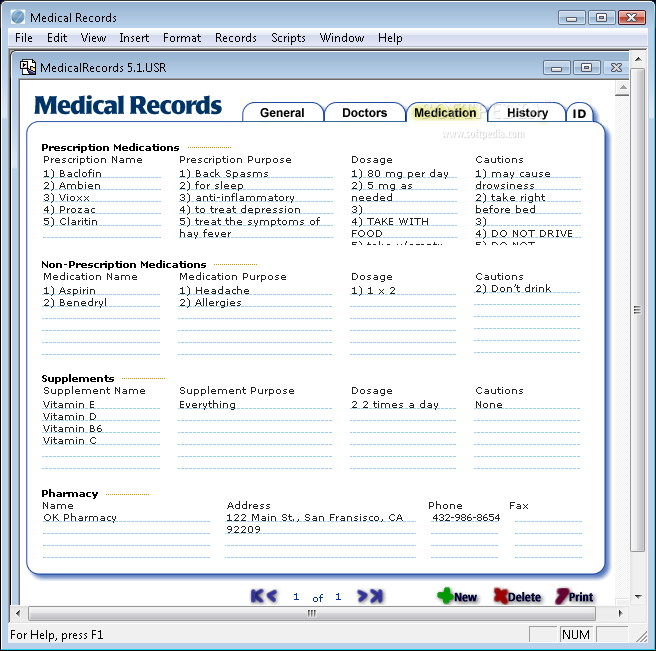Click the Baclofin prescription name field
The width and height of the screenshot is (656, 651).
pyautogui.click(x=102, y=173)
